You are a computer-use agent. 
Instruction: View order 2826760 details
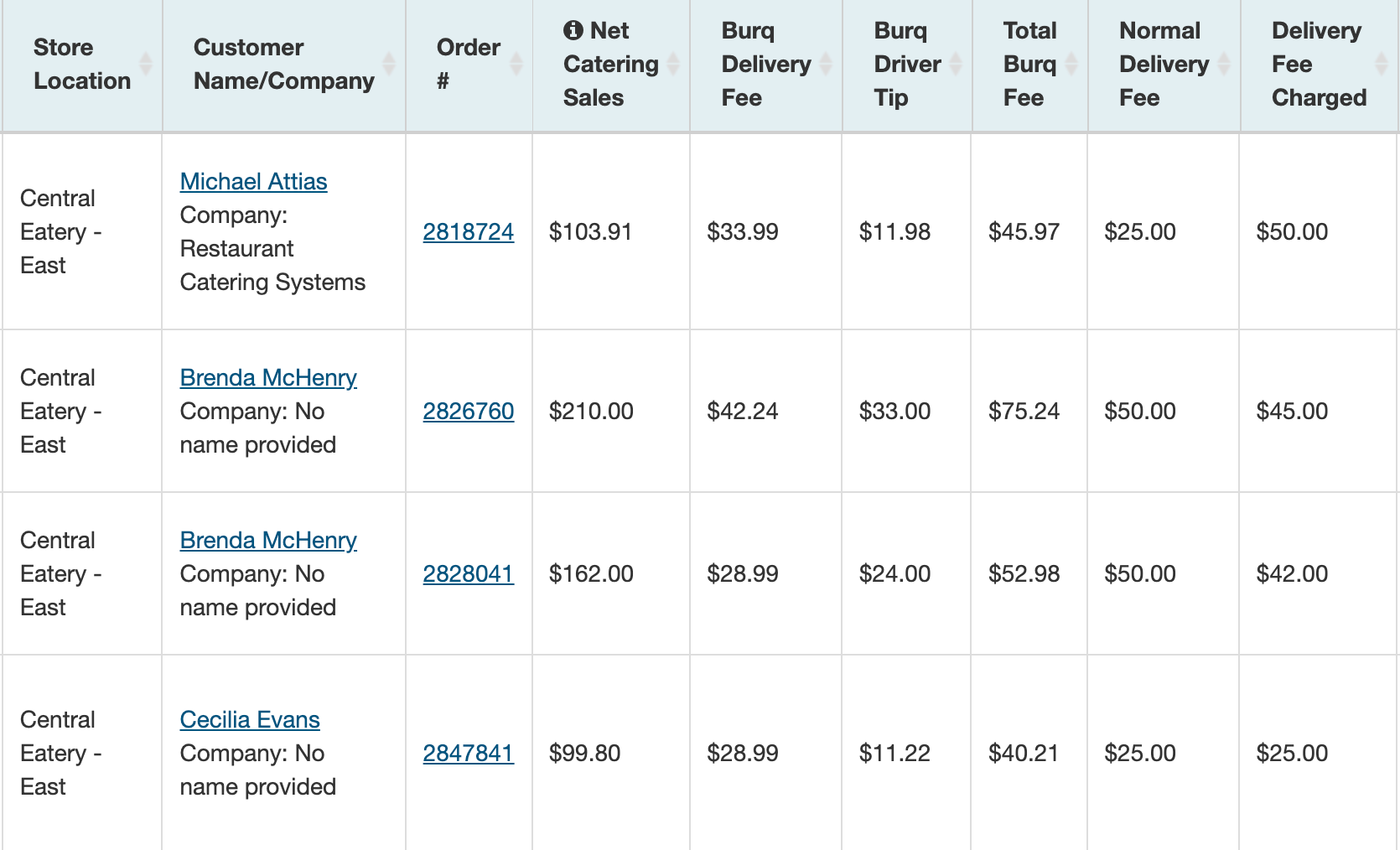(468, 412)
